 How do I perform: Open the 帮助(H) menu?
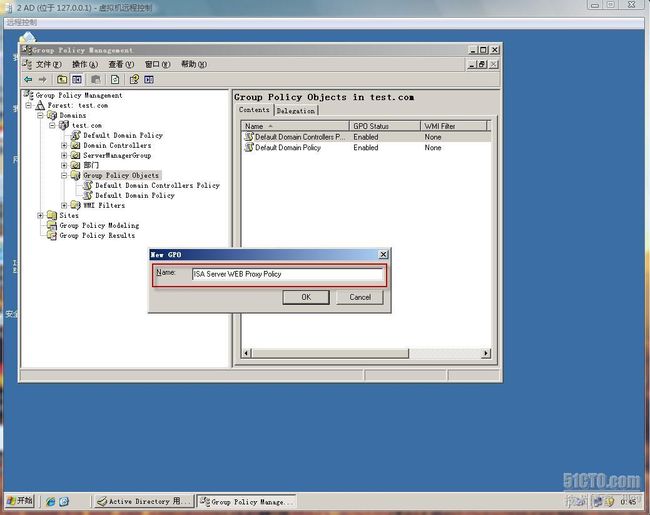[x=194, y=64]
